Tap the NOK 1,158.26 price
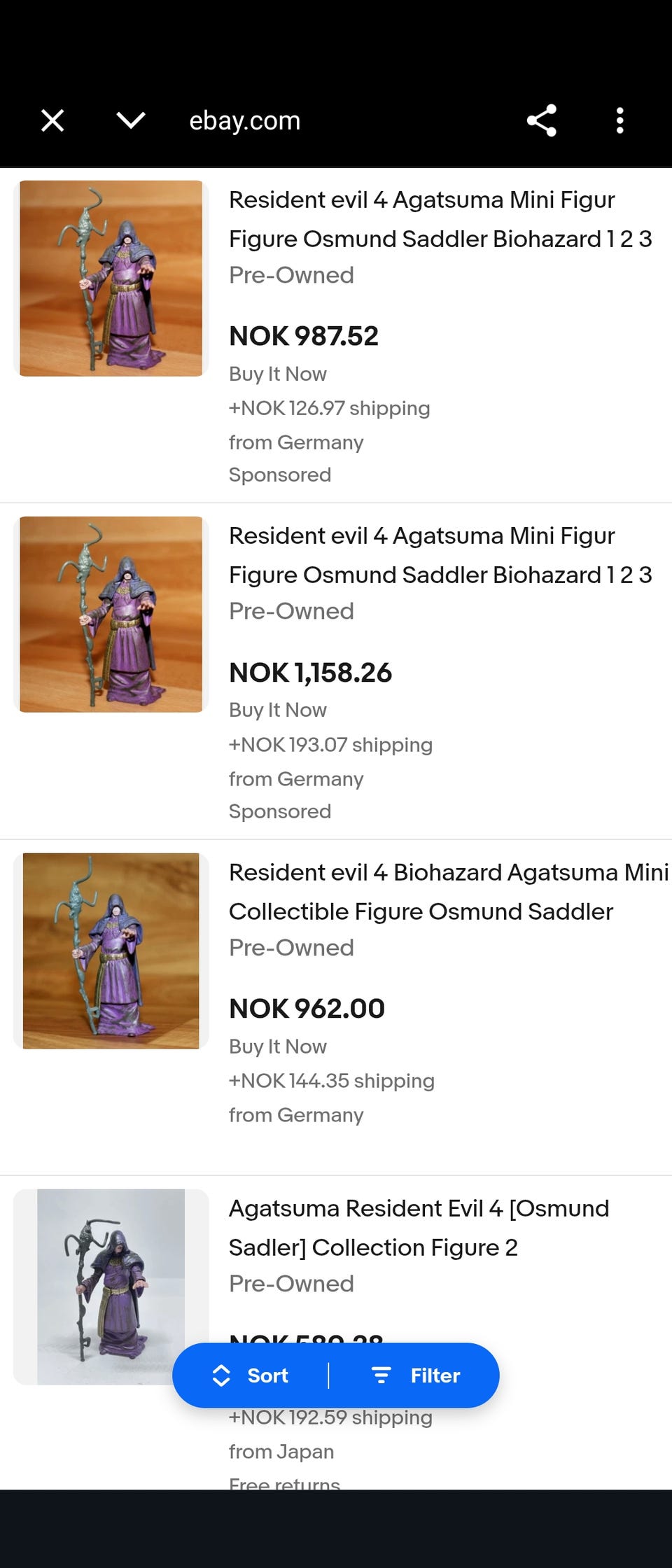This screenshot has height=1568, width=672. pos(310,673)
